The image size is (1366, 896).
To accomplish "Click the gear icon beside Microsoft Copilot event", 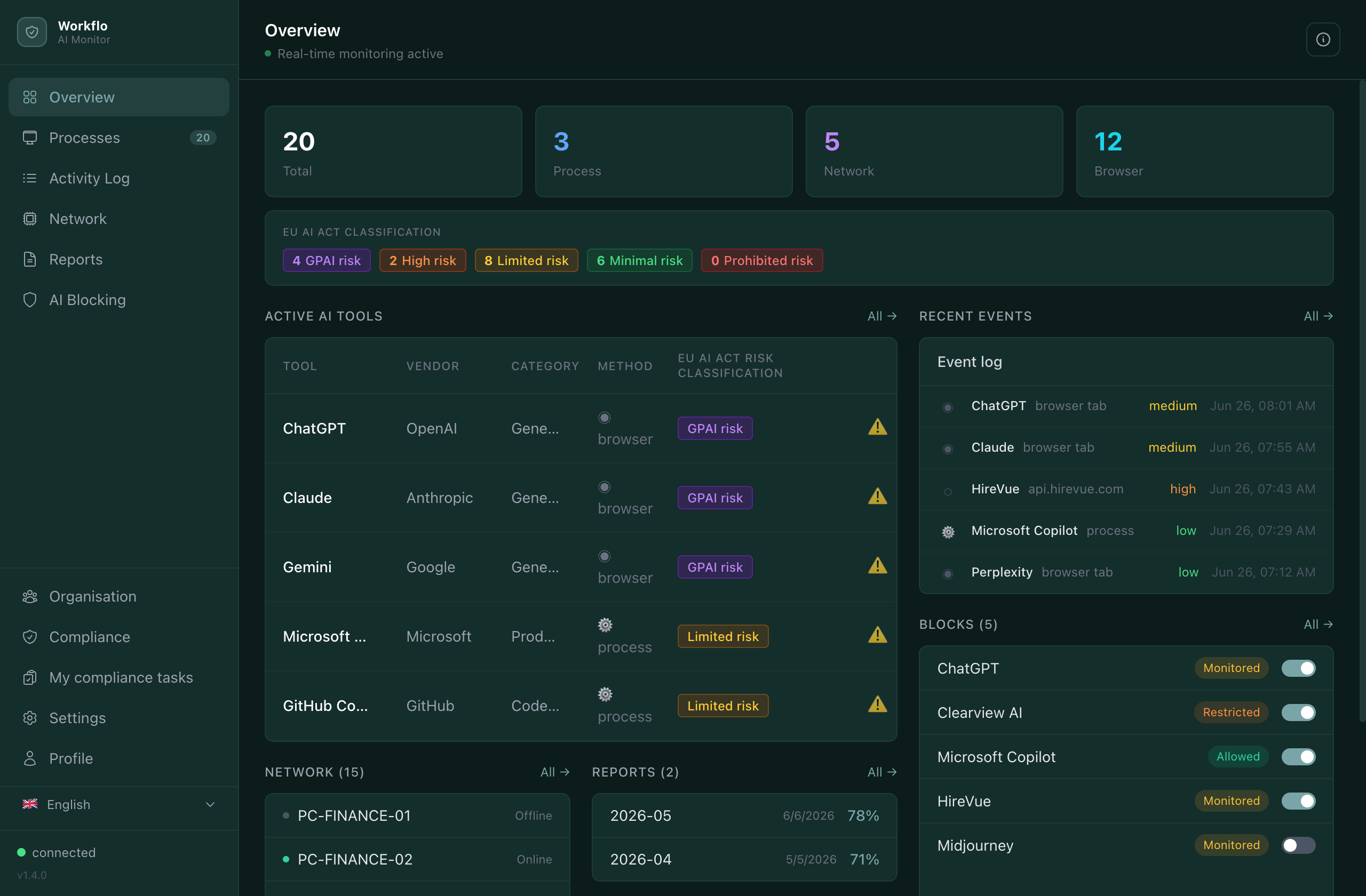I will [948, 532].
